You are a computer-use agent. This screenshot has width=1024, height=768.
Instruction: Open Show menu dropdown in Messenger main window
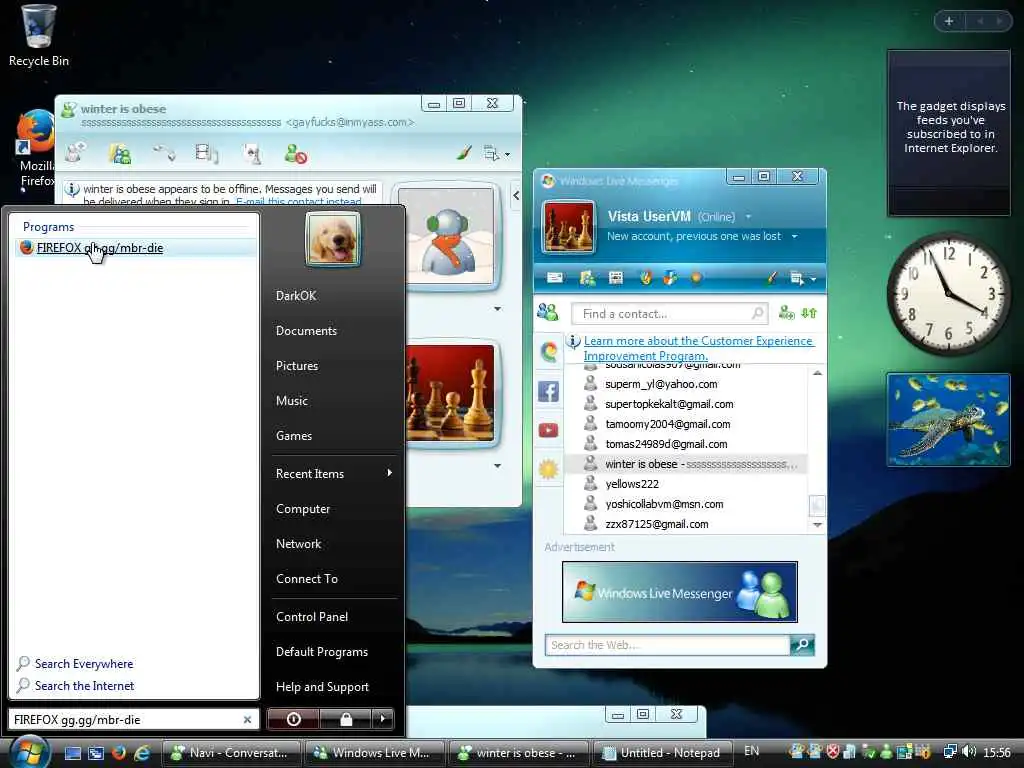pyautogui.click(x=803, y=279)
